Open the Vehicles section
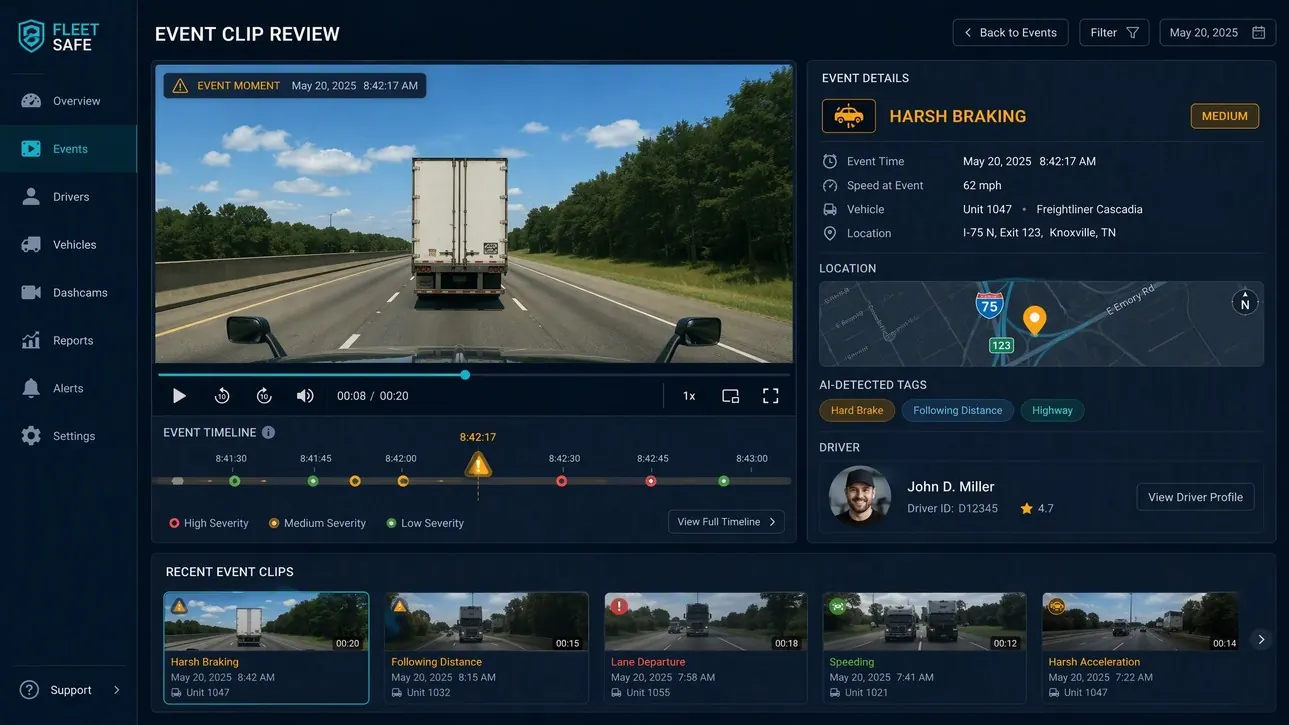 (68, 245)
